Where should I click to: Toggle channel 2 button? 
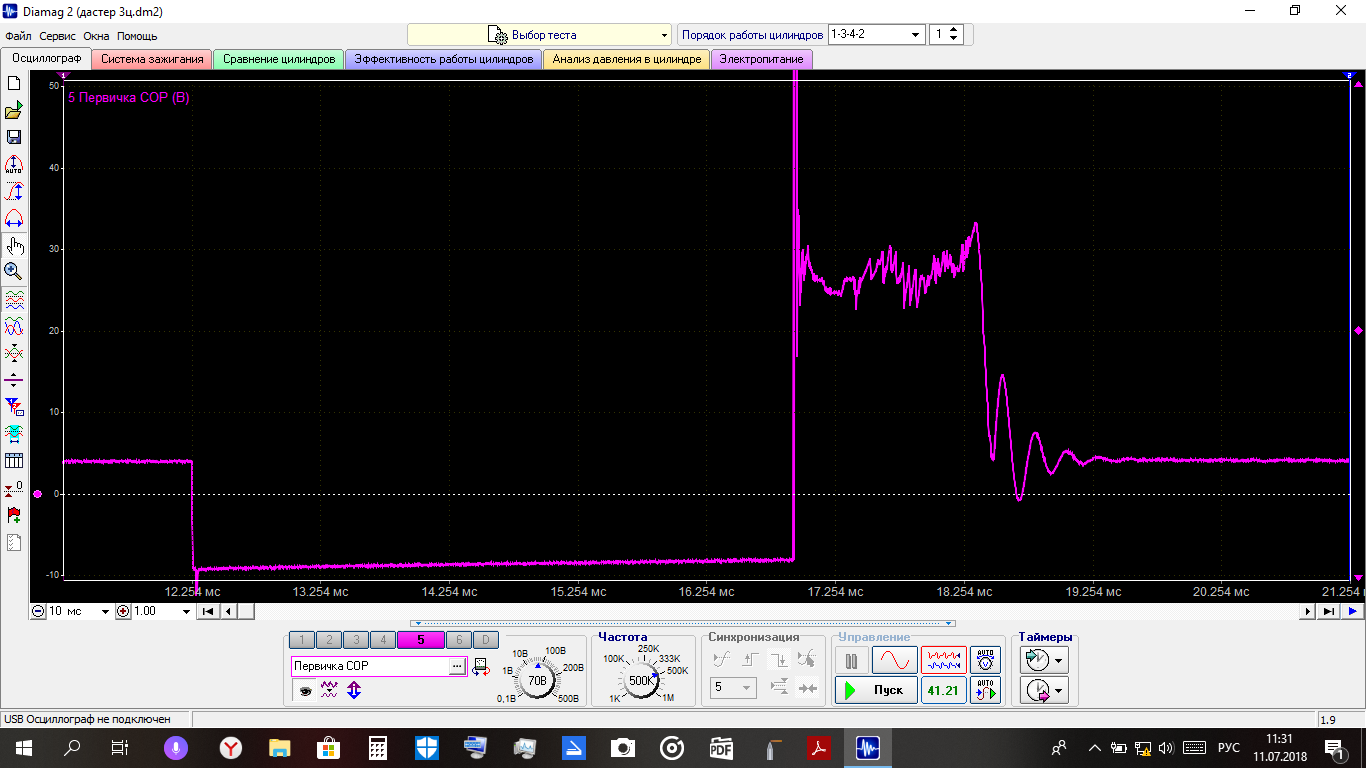[x=329, y=640]
